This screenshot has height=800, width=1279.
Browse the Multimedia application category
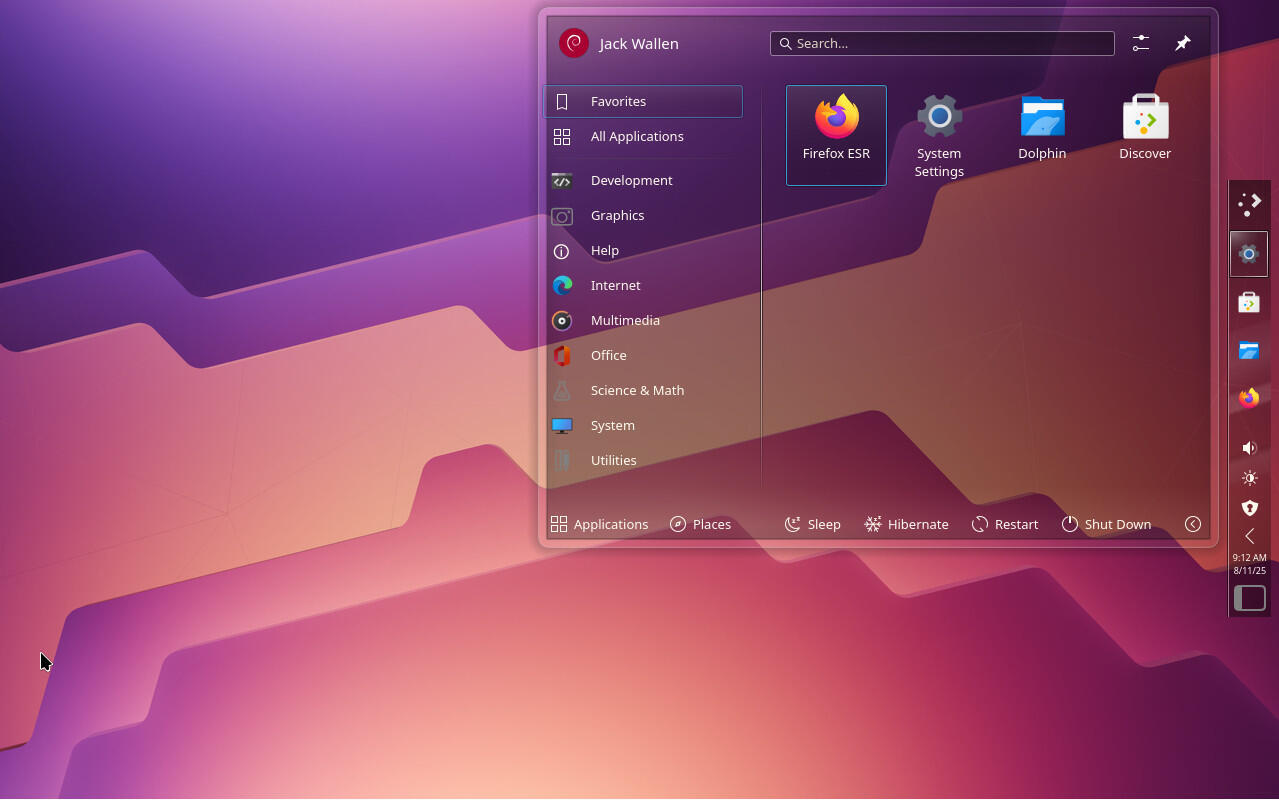coord(625,320)
